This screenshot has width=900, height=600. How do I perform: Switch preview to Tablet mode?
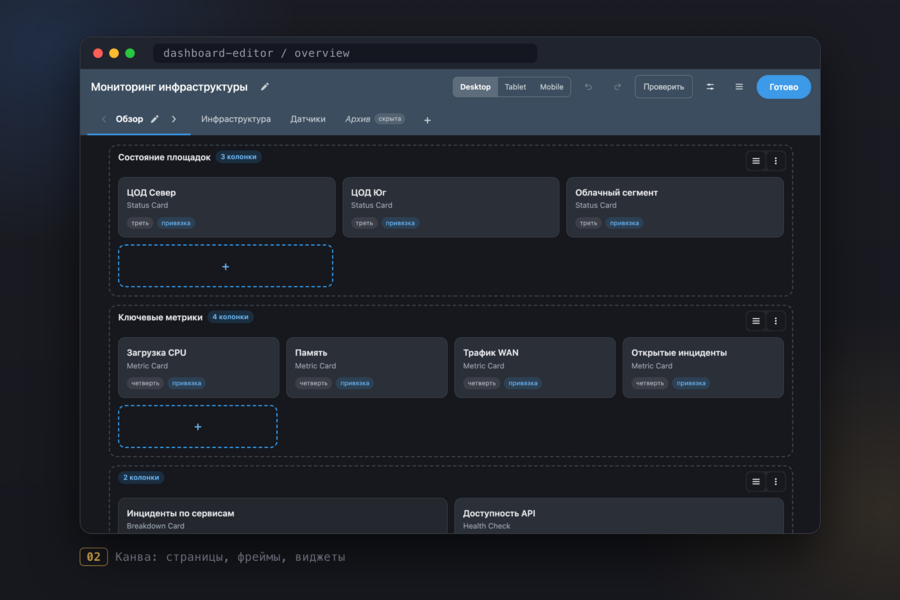[515, 87]
